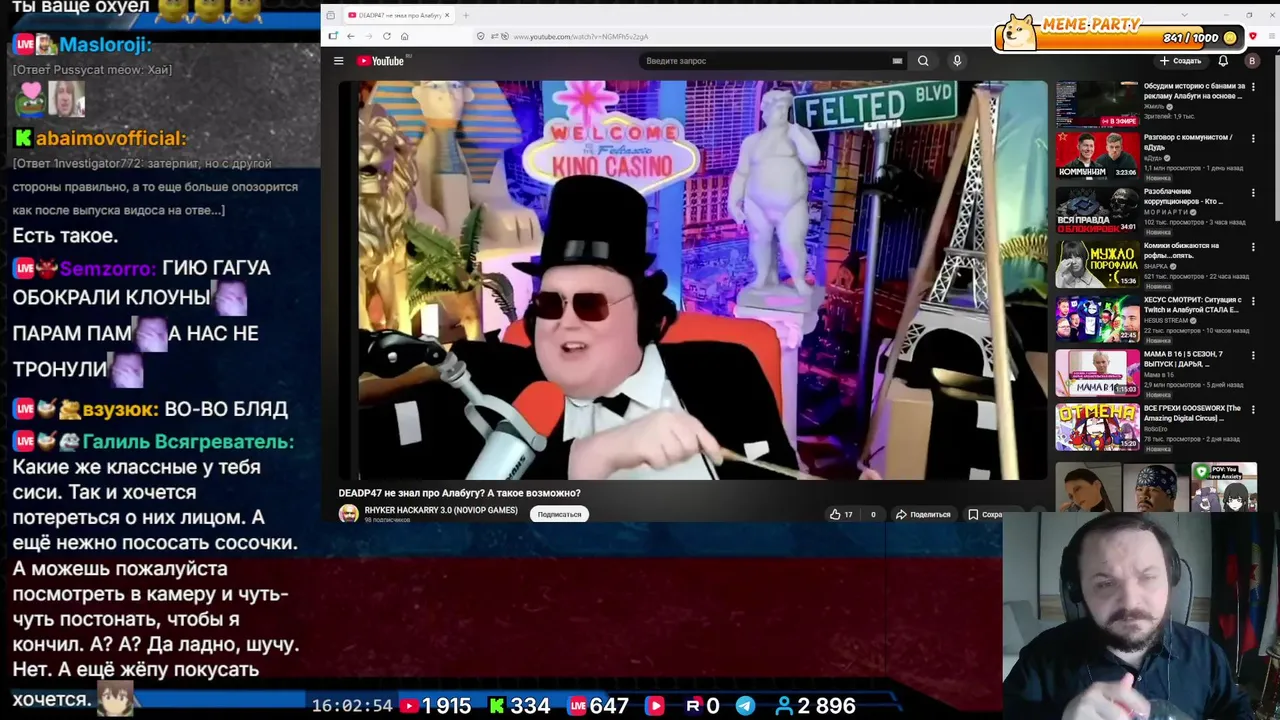Image resolution: width=1280 pixels, height=720 pixels.
Task: Go to the YouTube home logo
Action: pyautogui.click(x=381, y=61)
